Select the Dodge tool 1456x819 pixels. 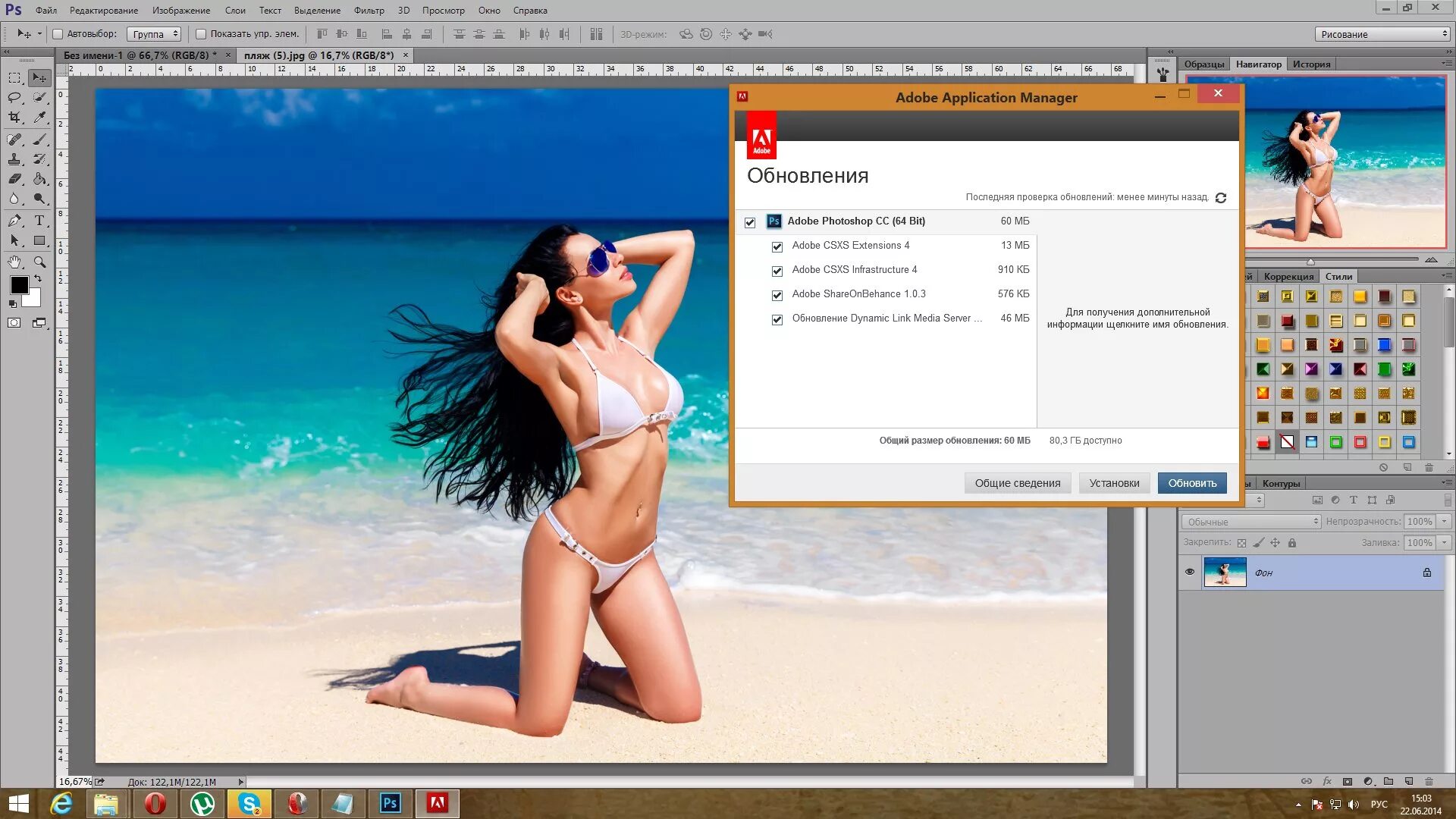(x=39, y=199)
